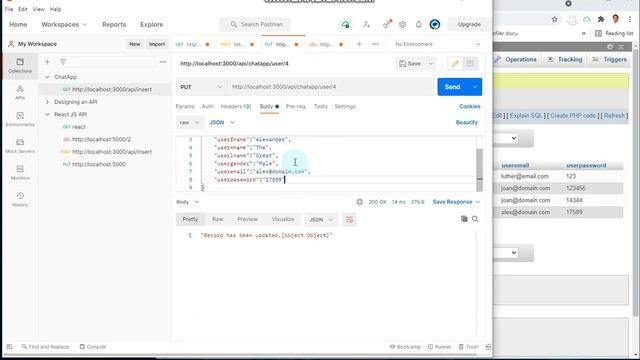Click the cloud sync status icon
Viewport: 640px width, 360px height.
pyautogui.click(x=345, y=24)
